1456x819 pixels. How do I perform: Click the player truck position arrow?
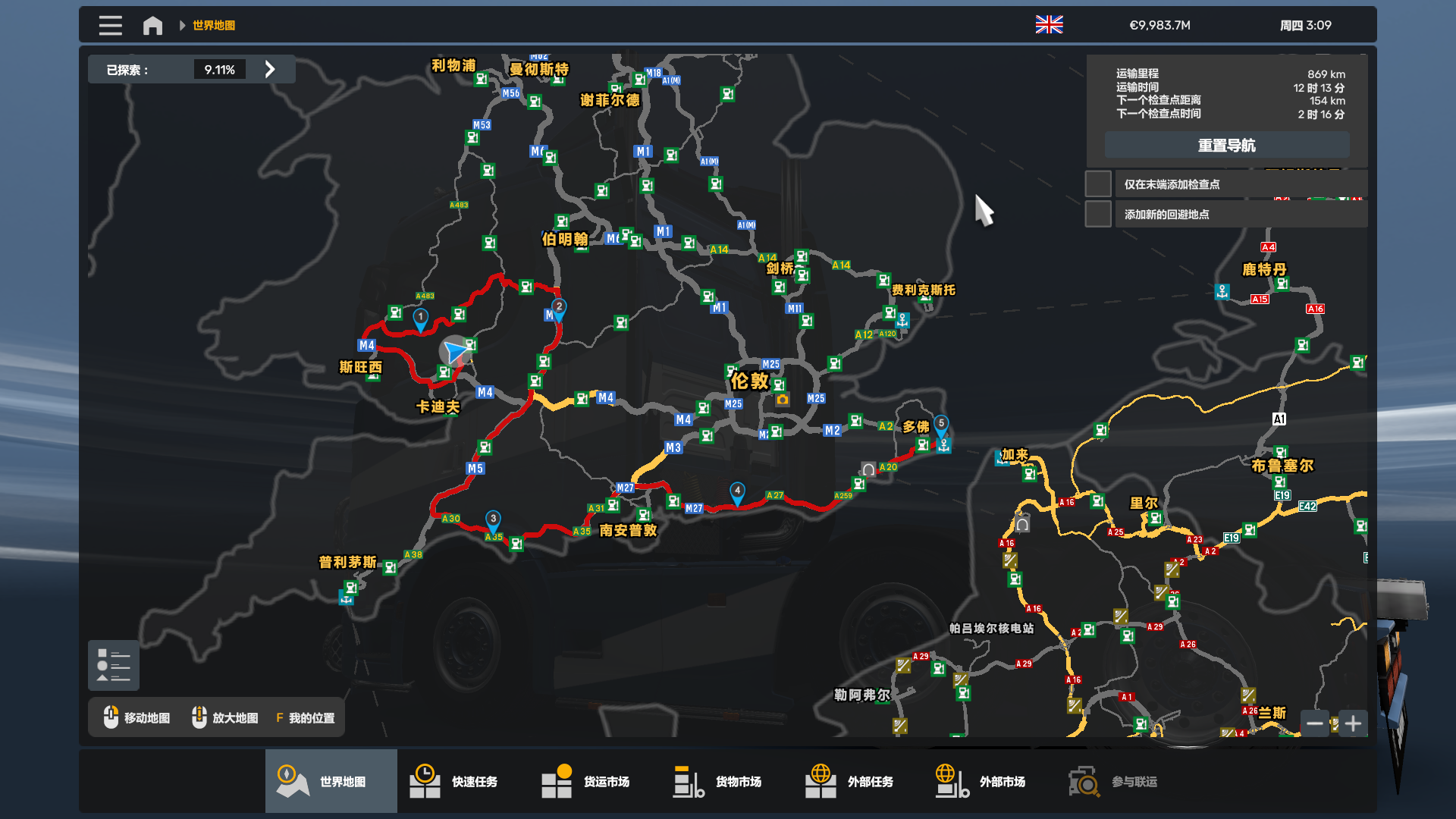[x=455, y=351]
